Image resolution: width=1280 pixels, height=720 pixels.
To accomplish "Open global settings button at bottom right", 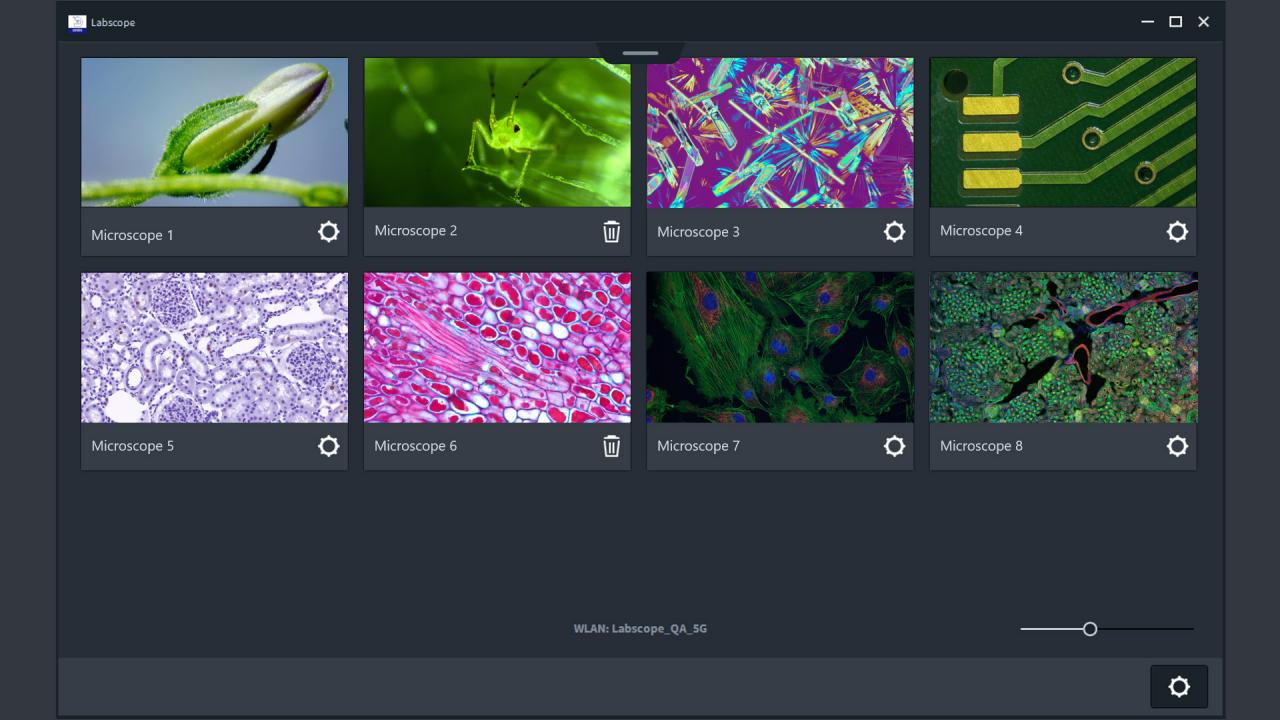I will pos(1179,687).
